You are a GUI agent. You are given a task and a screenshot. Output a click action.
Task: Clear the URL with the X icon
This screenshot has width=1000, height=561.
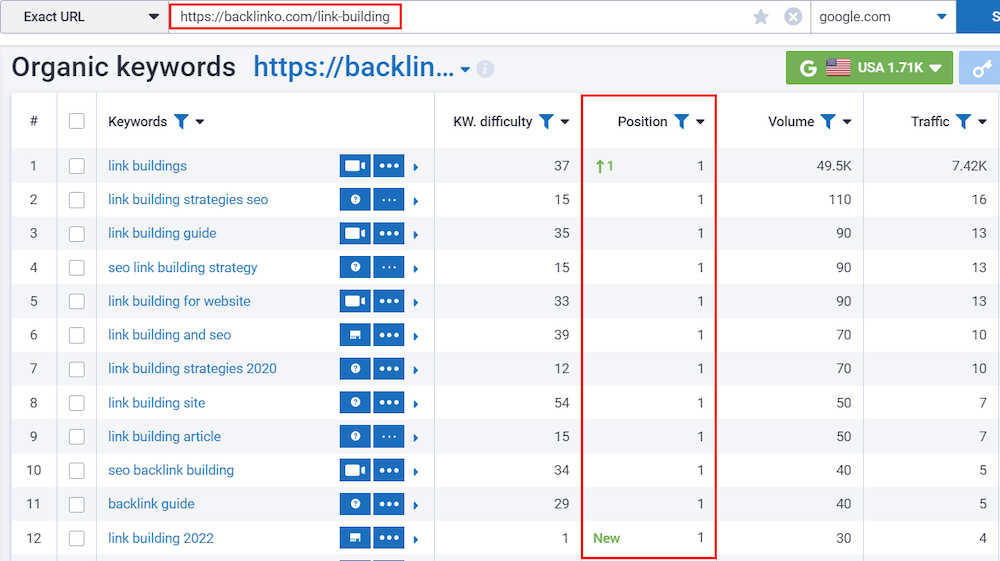793,17
